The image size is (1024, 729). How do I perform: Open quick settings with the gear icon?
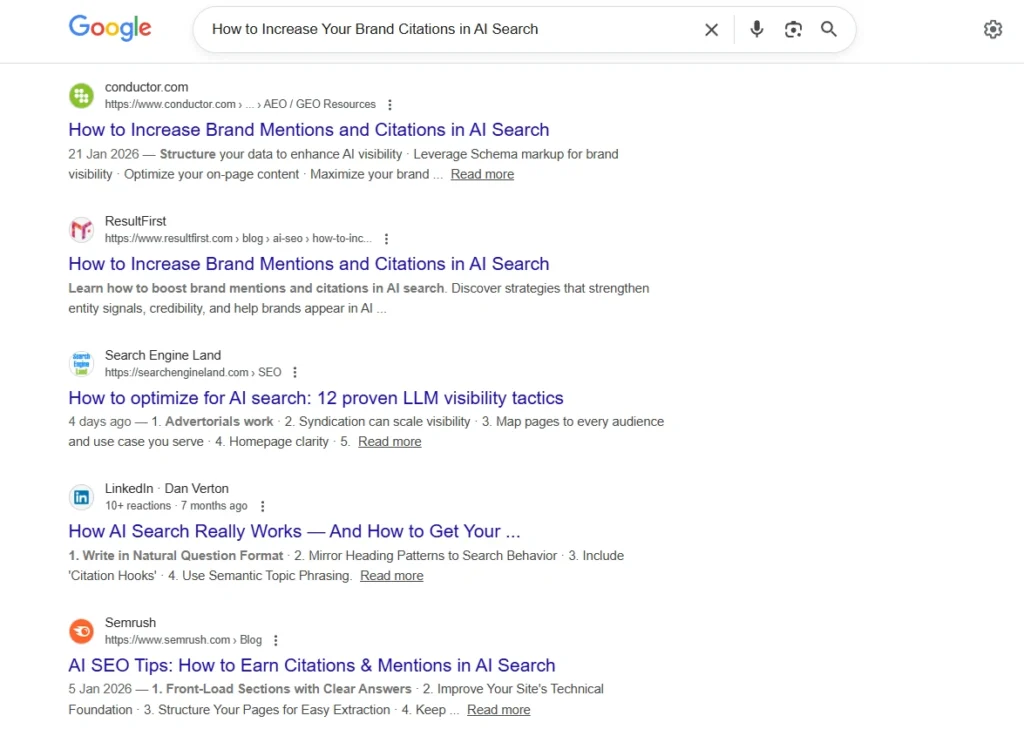point(992,29)
